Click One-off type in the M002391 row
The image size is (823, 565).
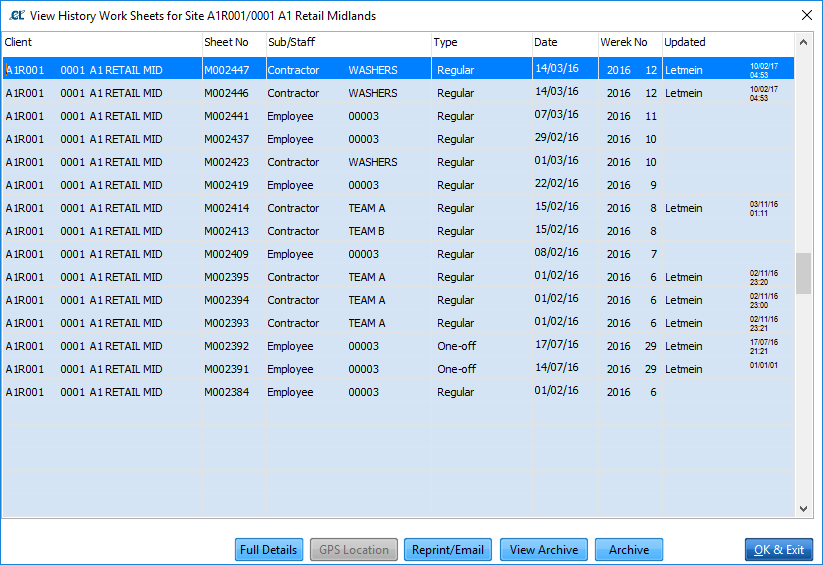tap(457, 369)
